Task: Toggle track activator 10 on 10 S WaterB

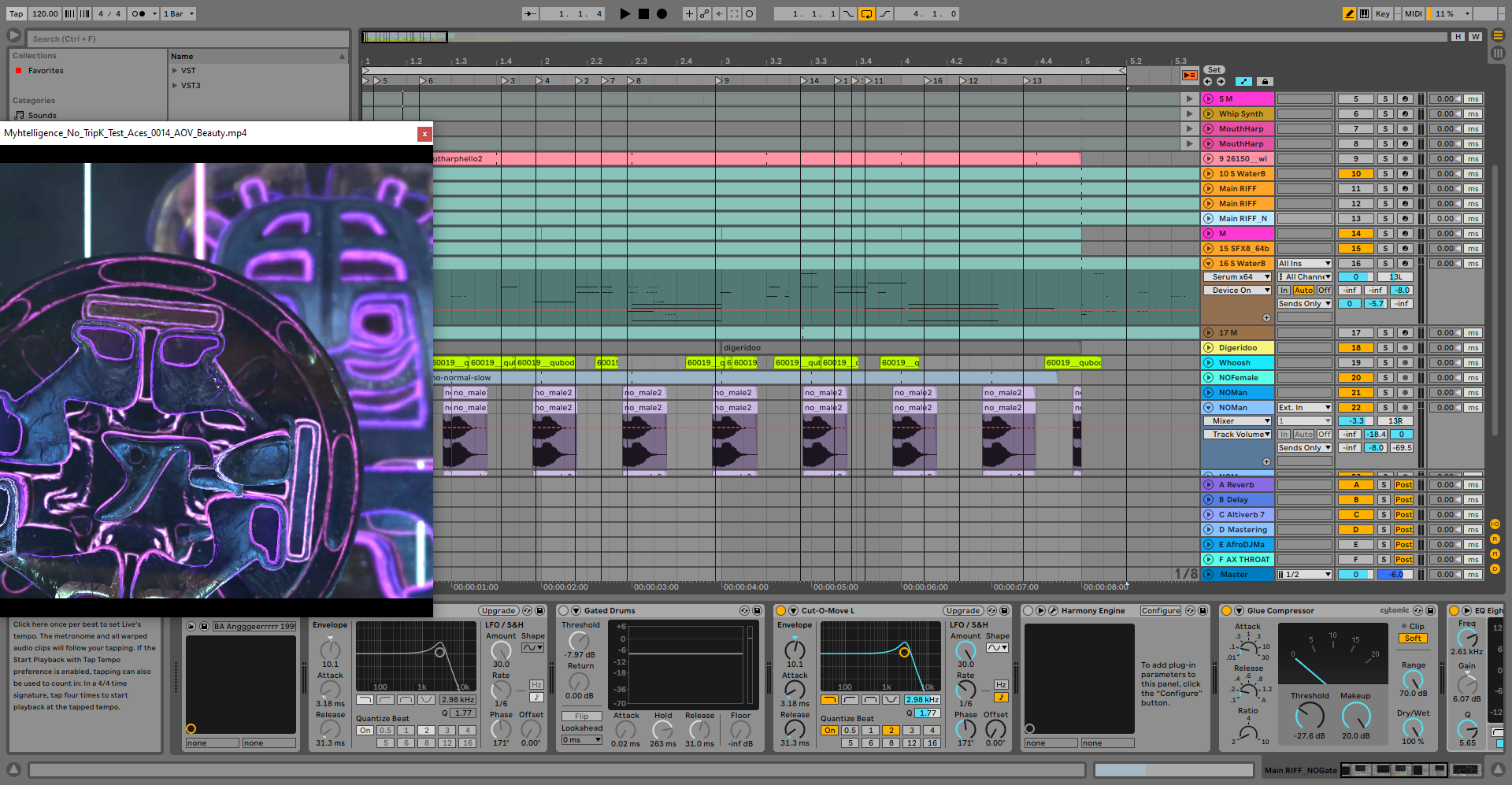Action: pyautogui.click(x=1356, y=174)
